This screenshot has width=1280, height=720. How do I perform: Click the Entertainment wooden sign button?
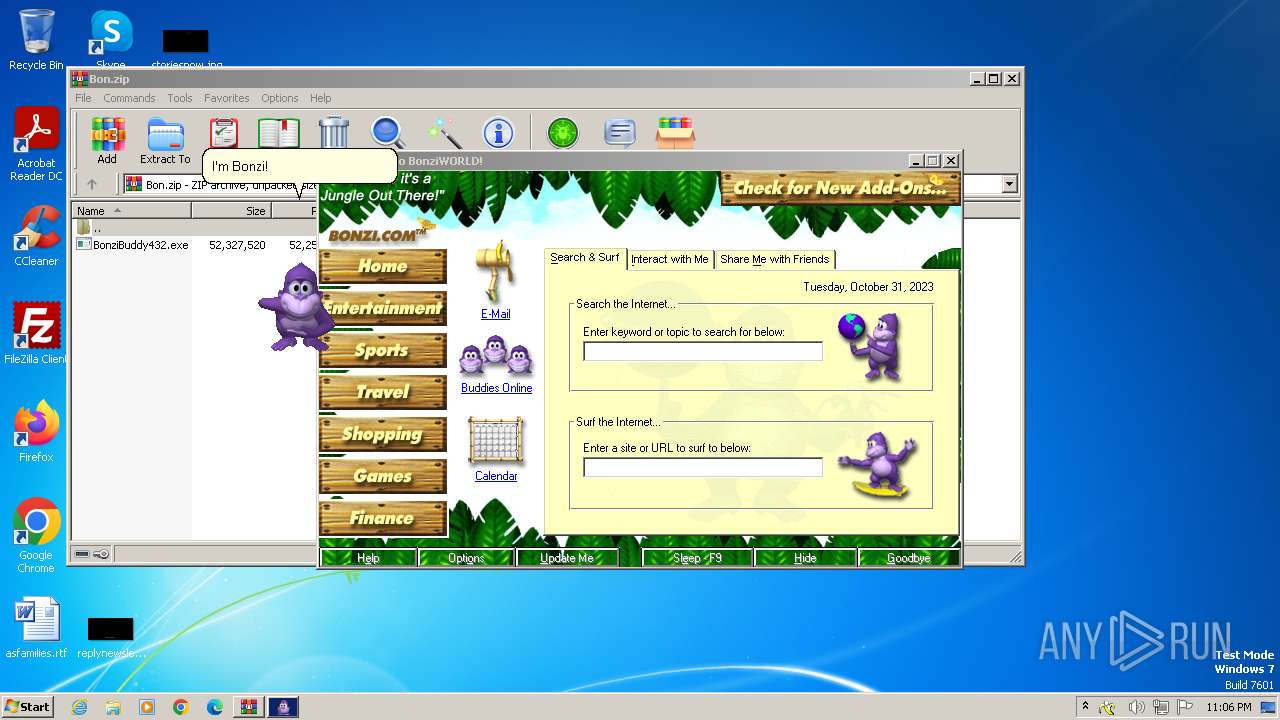383,308
